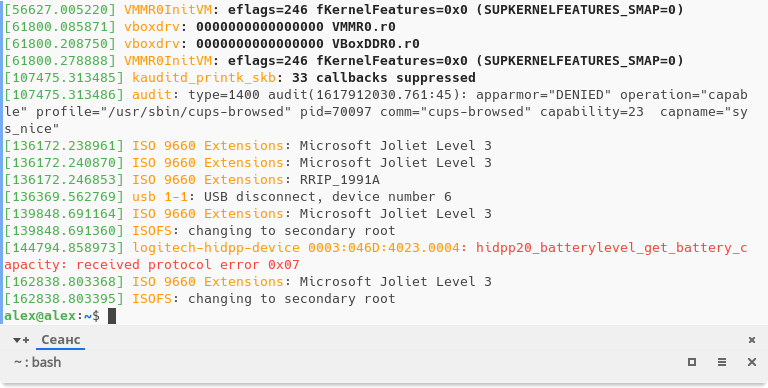
Task: Click the '~ : bash' window title
Action: click(x=38, y=363)
